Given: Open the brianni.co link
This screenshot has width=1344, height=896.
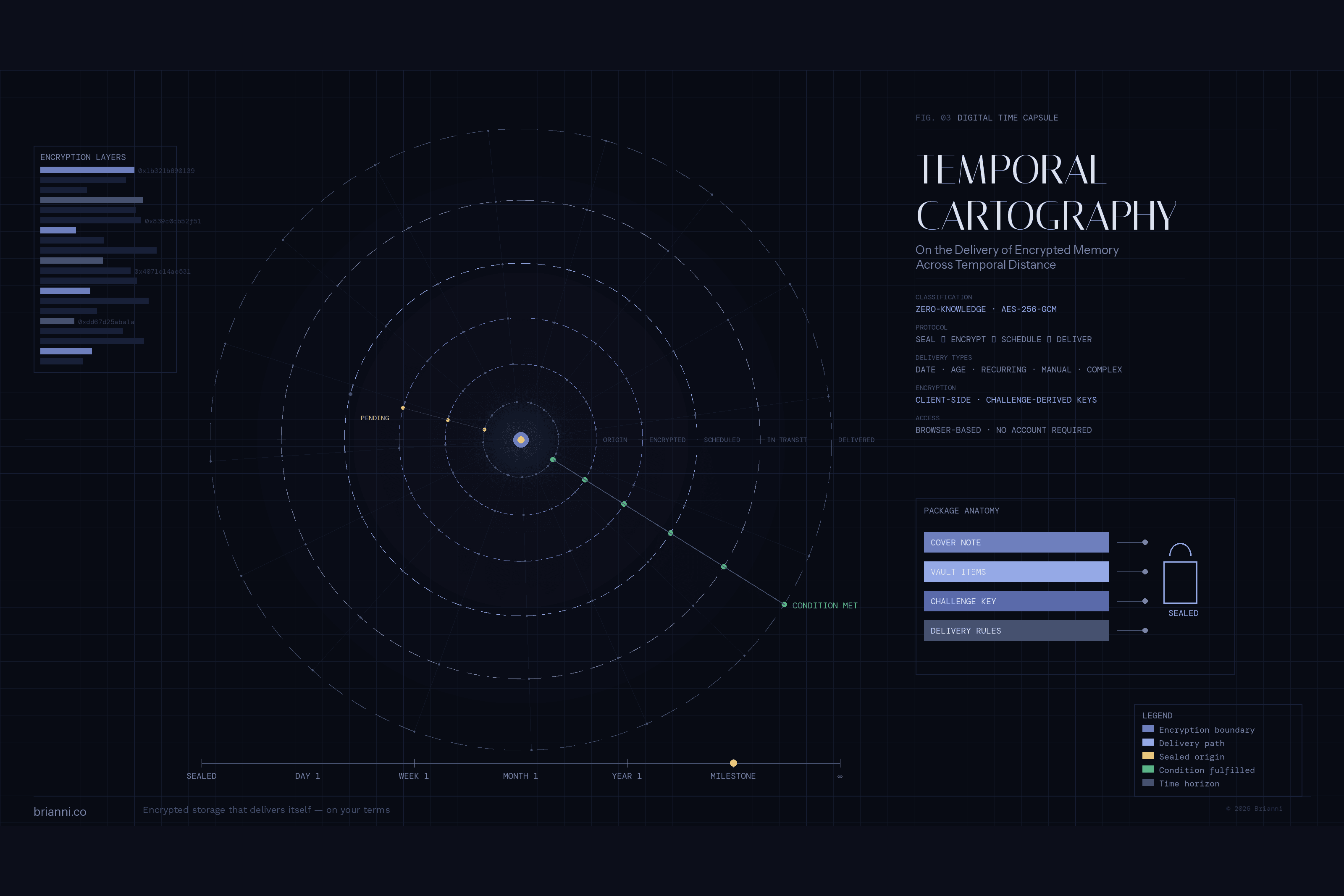Looking at the screenshot, I should coord(60,812).
